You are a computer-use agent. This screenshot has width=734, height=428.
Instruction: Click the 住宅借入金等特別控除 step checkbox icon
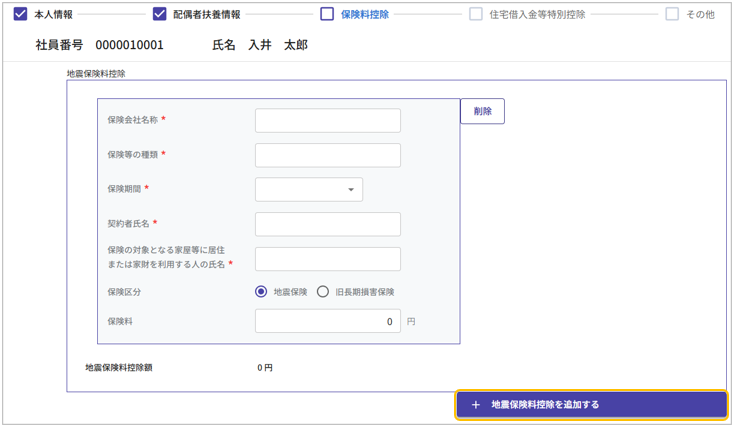476,14
